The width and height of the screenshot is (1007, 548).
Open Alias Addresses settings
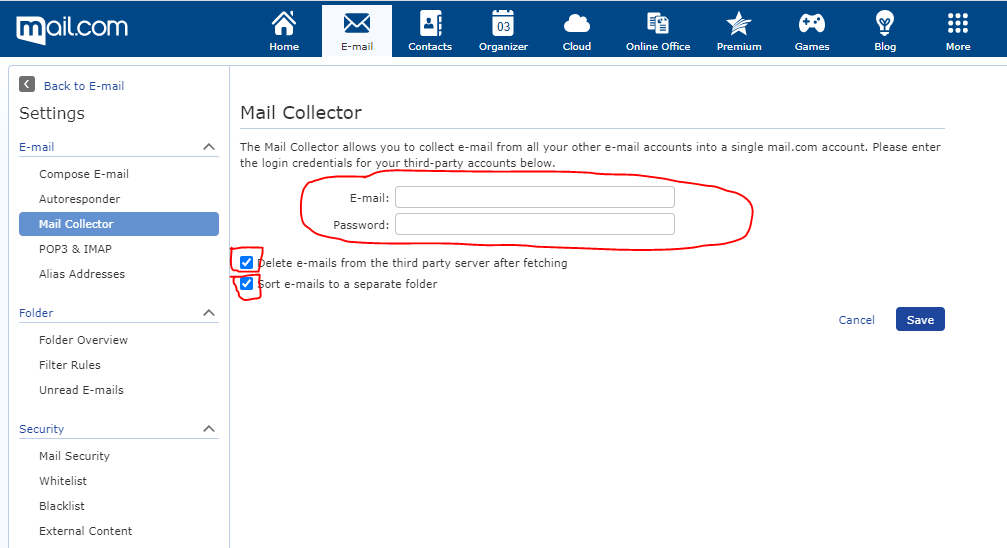point(82,274)
